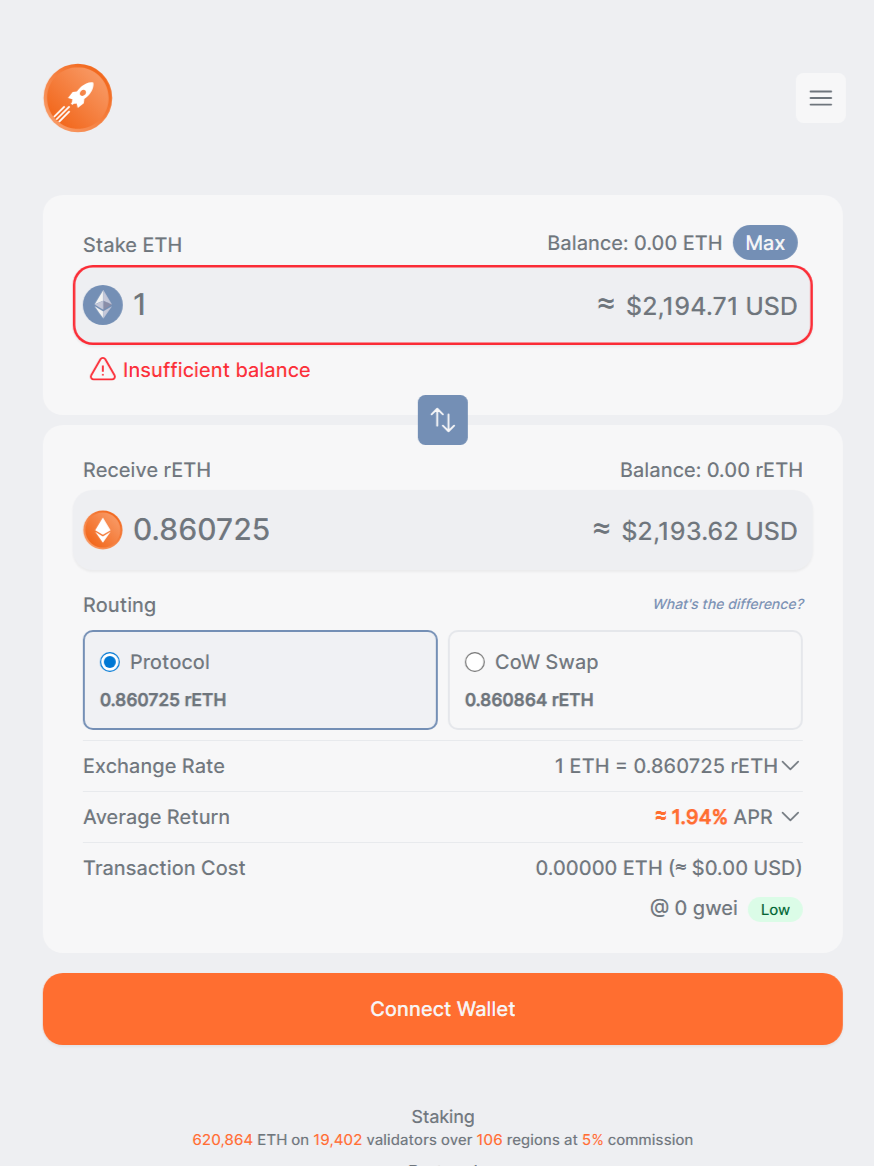Click the Low gas indicator badge
874x1166 pixels.
tap(775, 909)
